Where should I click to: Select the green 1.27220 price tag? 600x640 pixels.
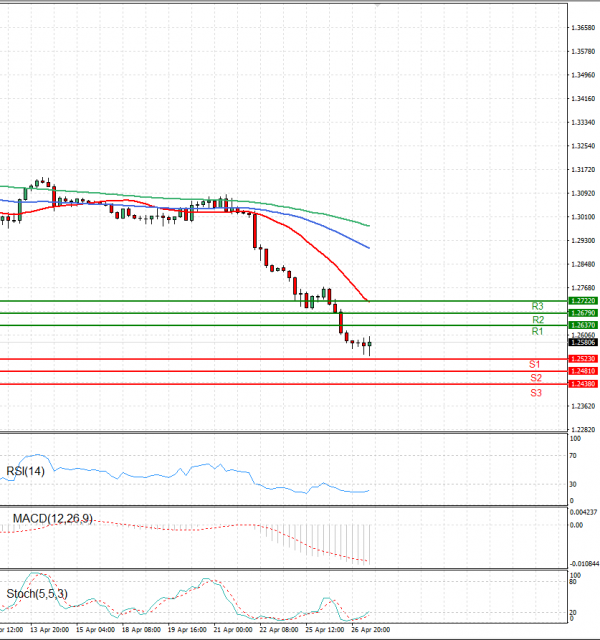pyautogui.click(x=583, y=301)
